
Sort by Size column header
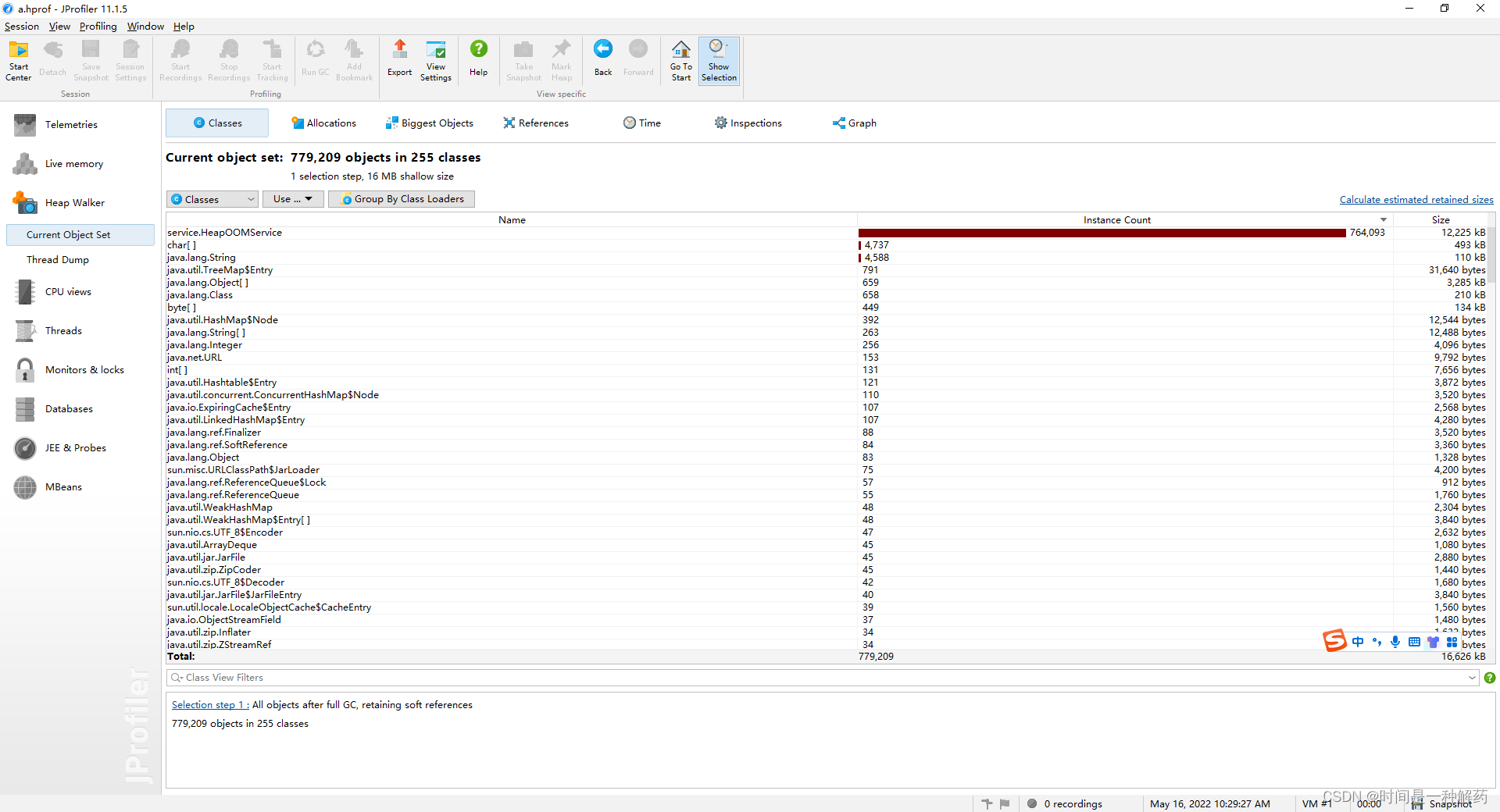tap(1441, 219)
